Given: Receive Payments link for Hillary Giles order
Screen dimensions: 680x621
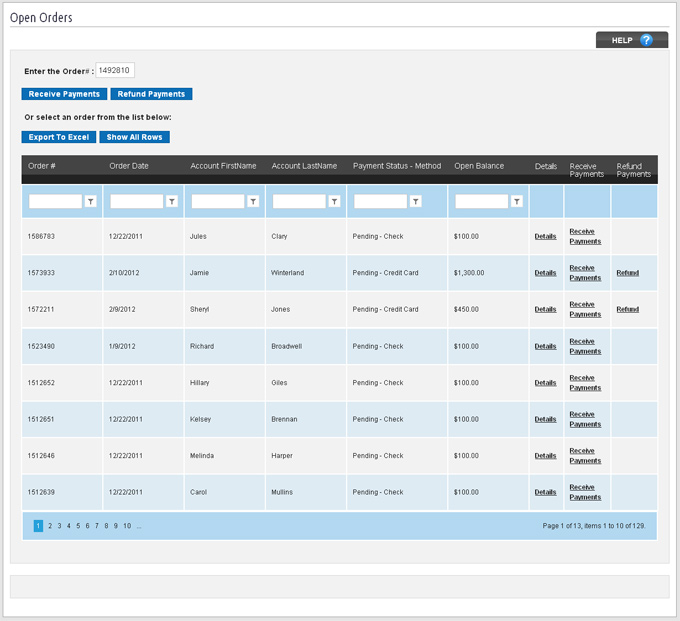Looking at the screenshot, I should pyautogui.click(x=585, y=383).
